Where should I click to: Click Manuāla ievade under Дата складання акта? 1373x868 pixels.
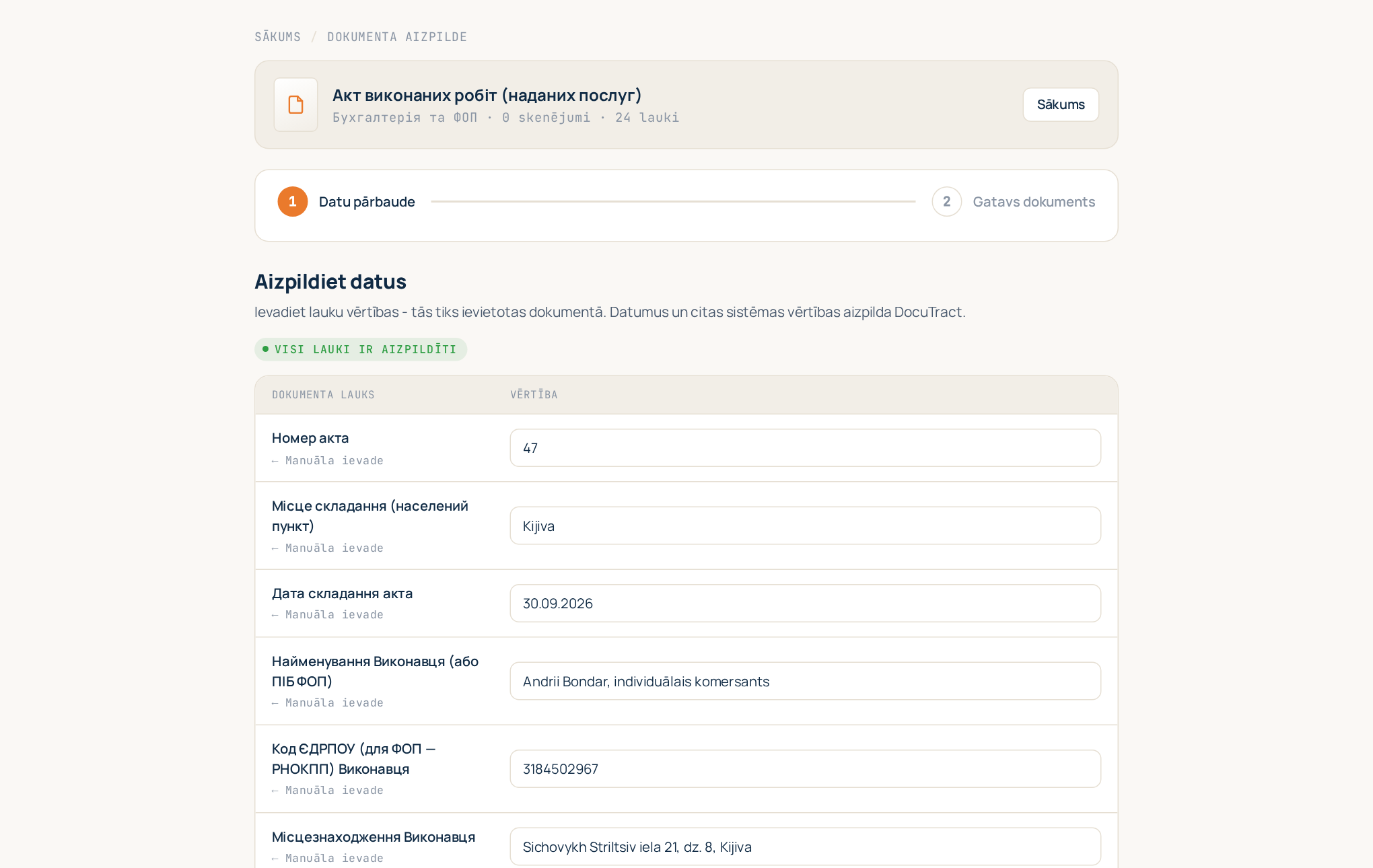pyautogui.click(x=328, y=615)
